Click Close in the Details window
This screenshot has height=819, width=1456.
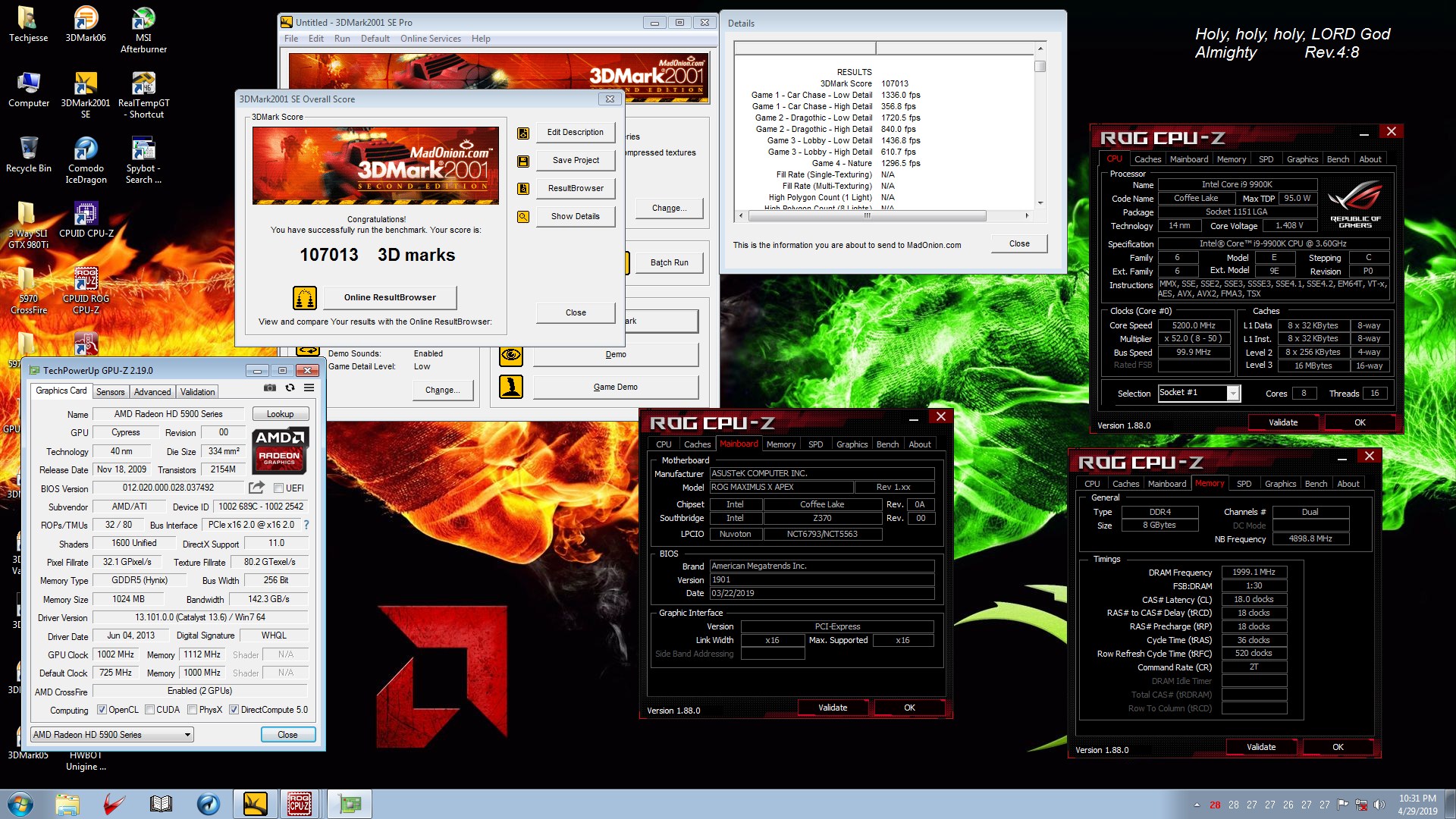tap(1019, 243)
